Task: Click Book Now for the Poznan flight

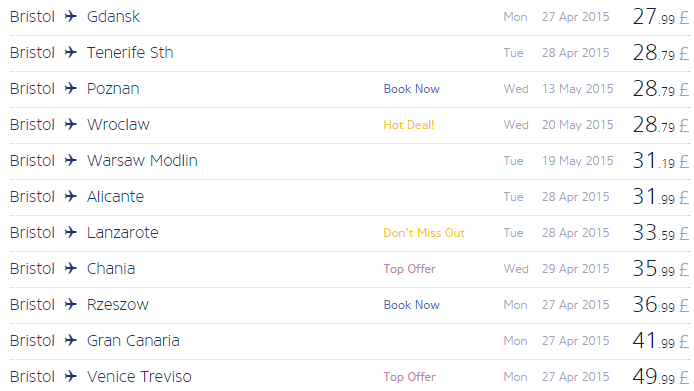Action: 412,89
